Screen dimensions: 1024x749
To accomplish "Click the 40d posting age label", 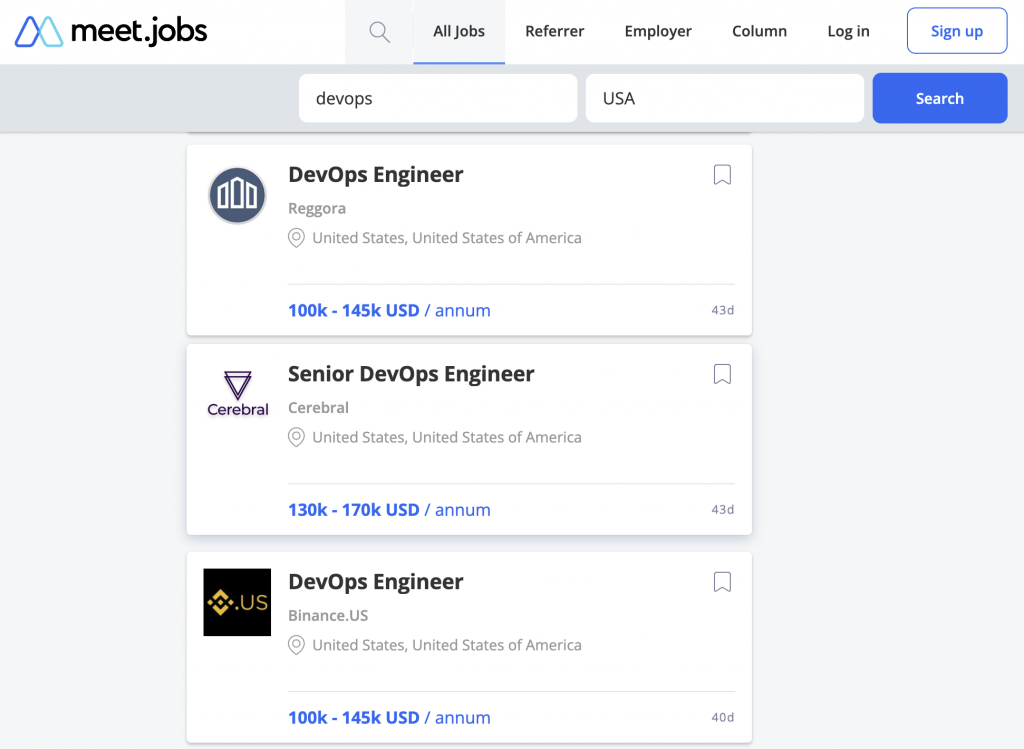I will click(722, 717).
